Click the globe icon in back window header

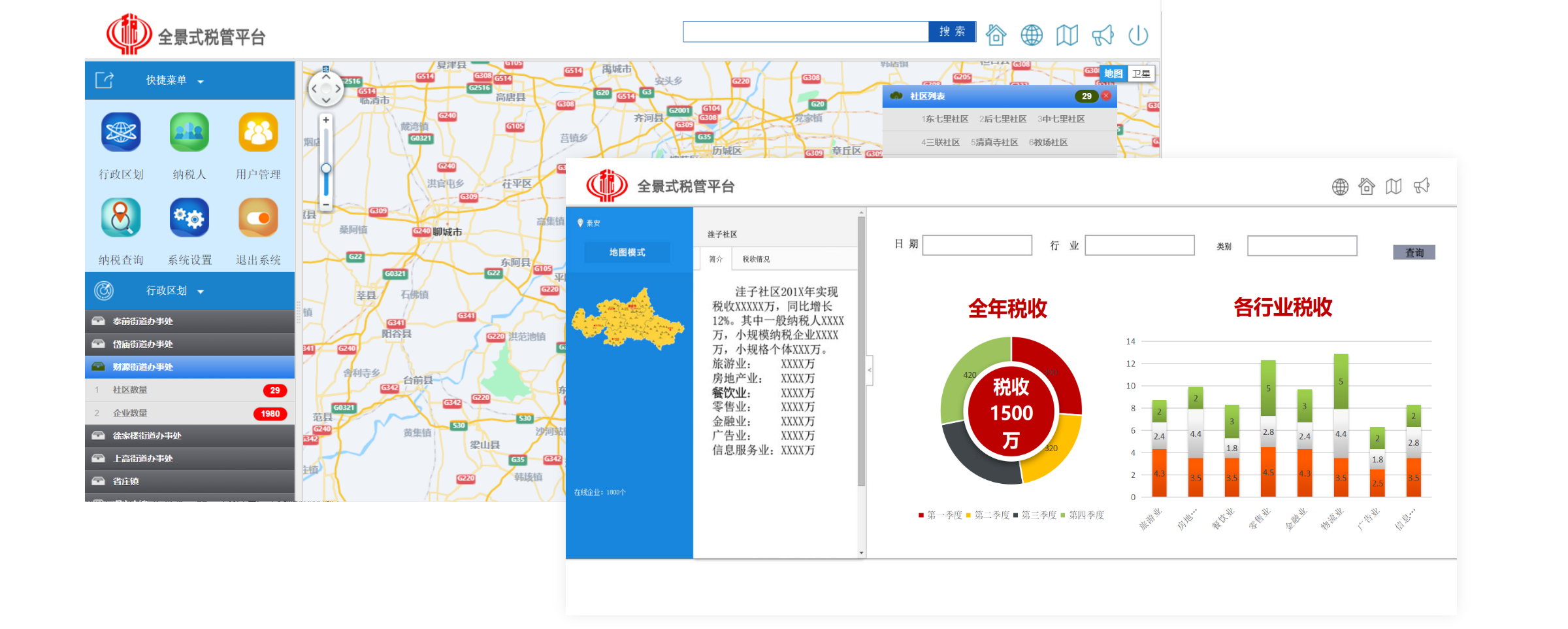[1032, 35]
